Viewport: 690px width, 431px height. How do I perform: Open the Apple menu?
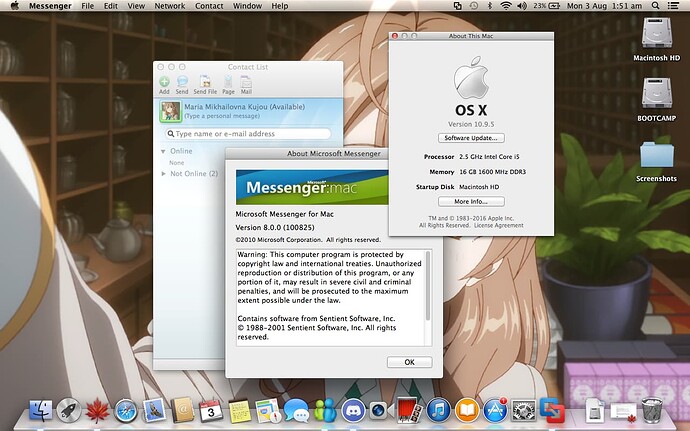15,6
